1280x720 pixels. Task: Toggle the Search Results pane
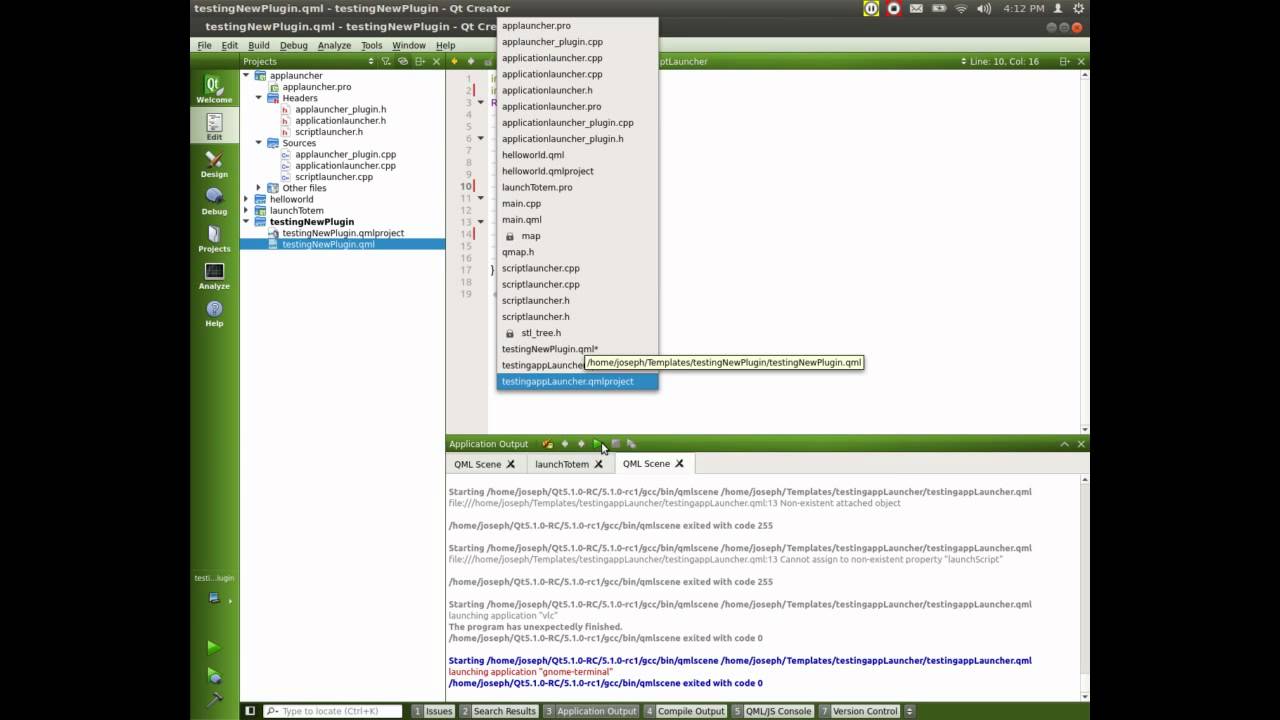(x=499, y=711)
